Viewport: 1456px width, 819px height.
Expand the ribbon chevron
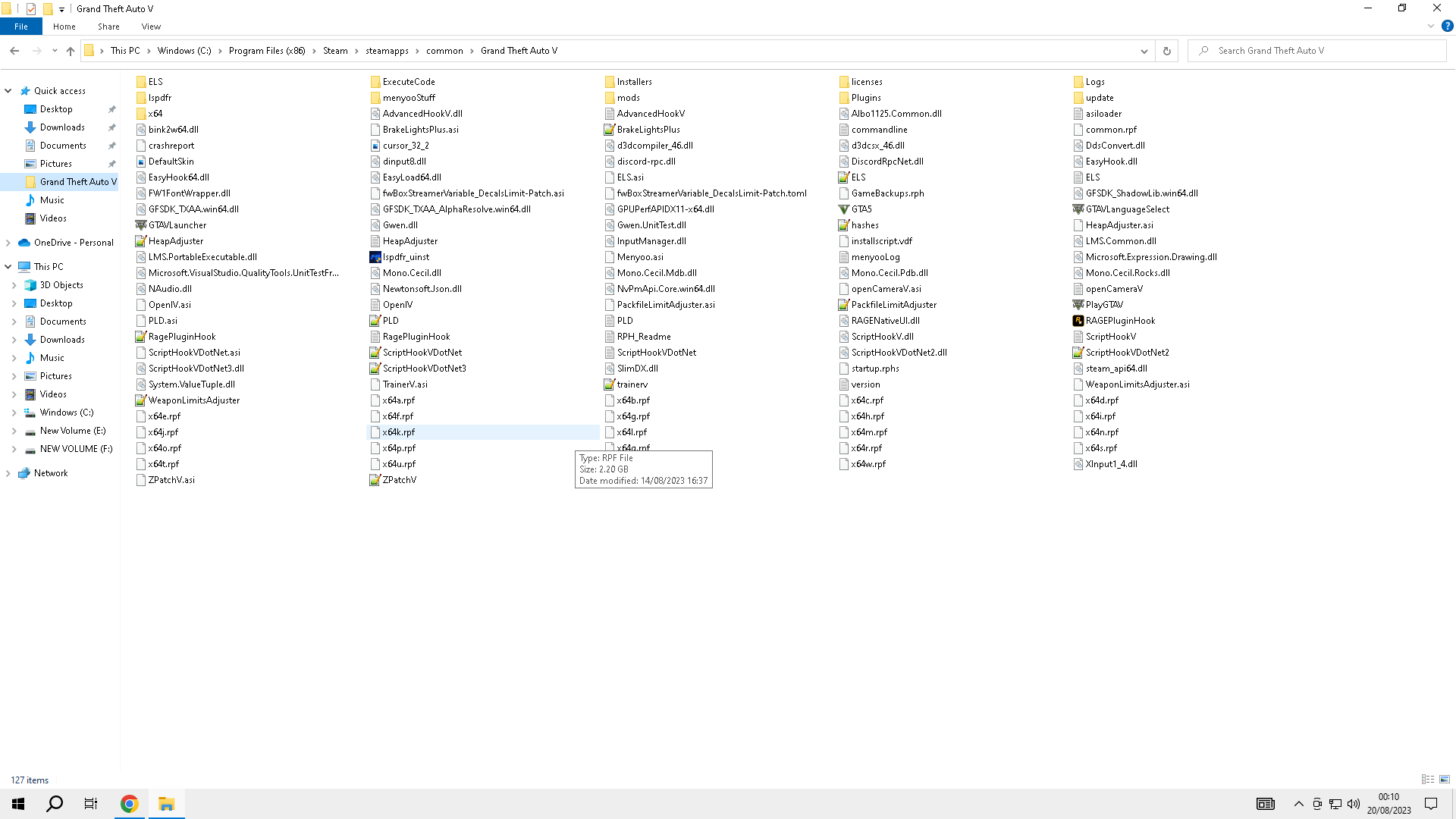pyautogui.click(x=1431, y=26)
